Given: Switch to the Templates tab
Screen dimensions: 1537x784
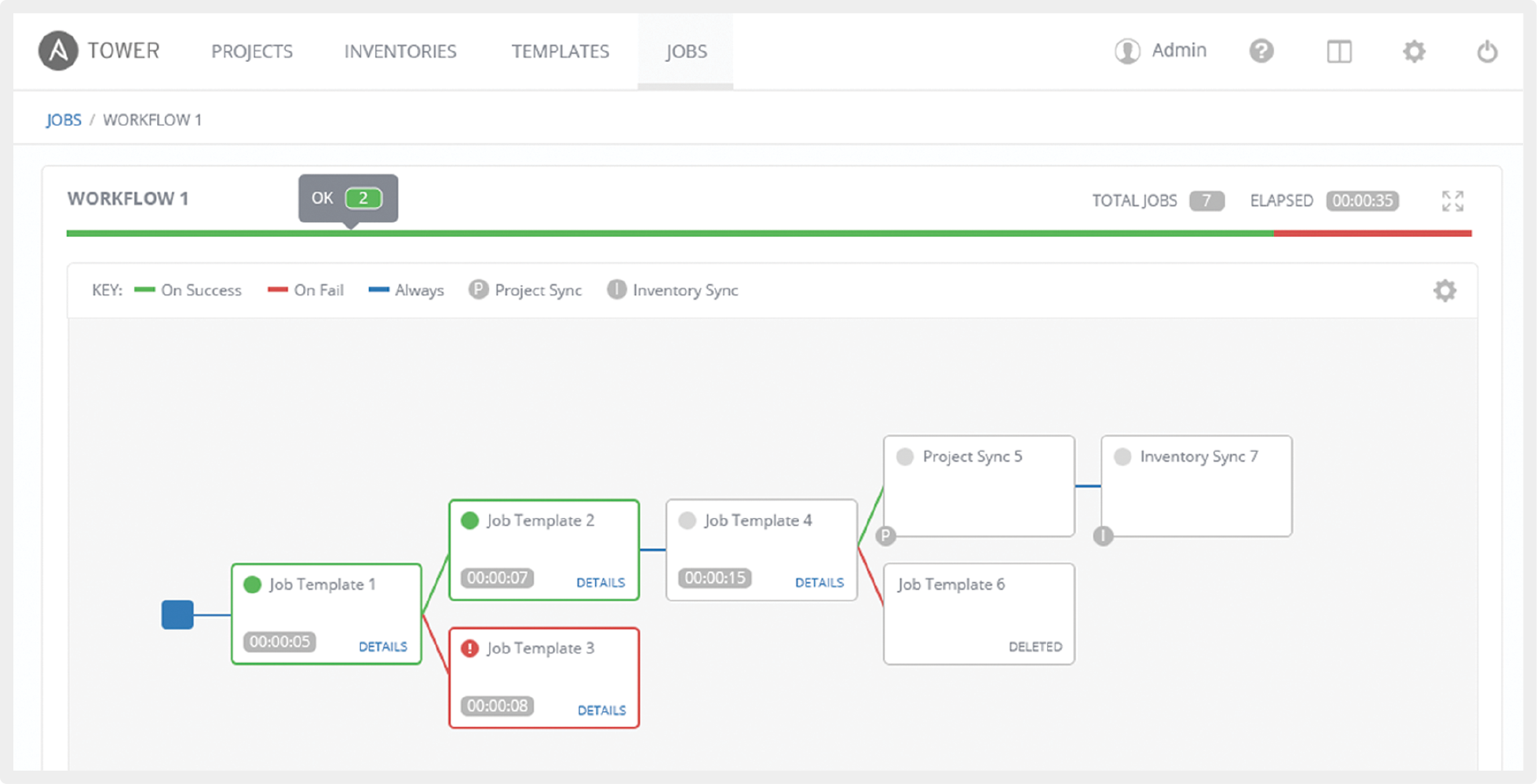Looking at the screenshot, I should [x=560, y=50].
